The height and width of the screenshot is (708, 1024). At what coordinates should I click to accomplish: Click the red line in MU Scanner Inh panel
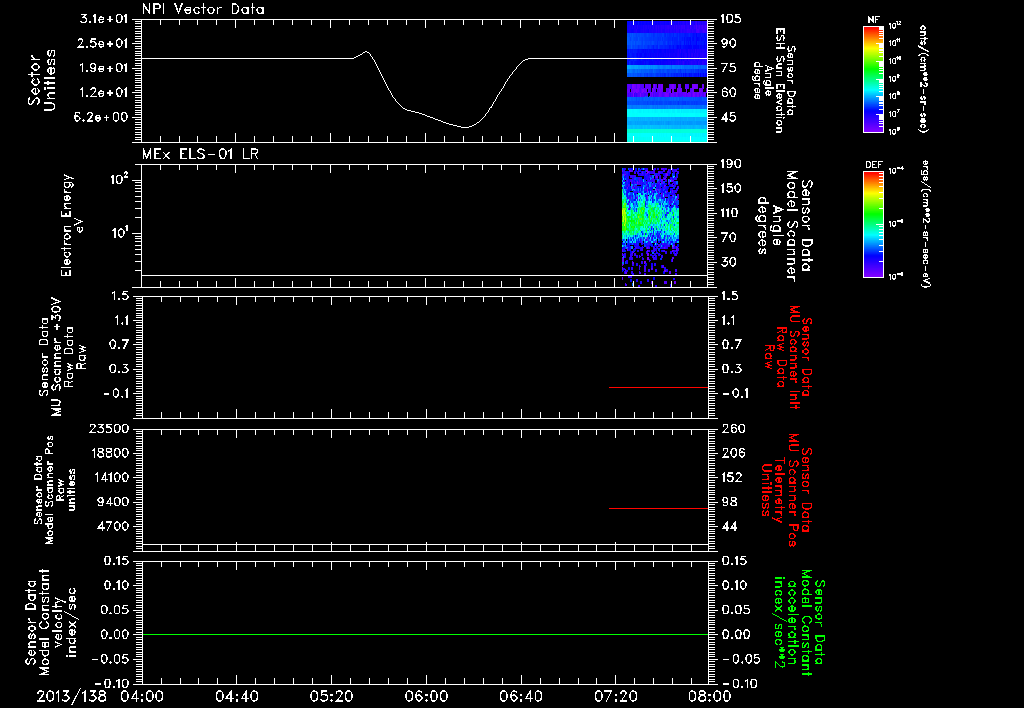pos(658,387)
